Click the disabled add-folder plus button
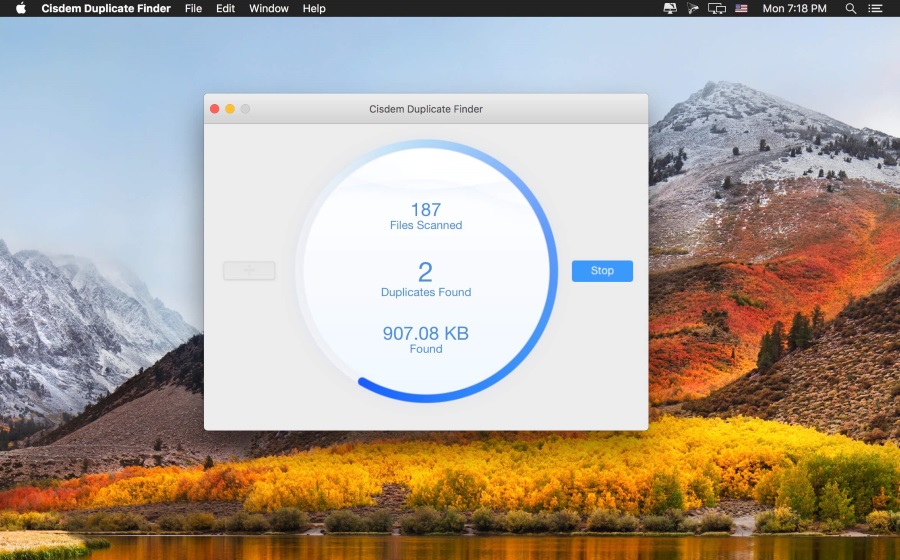This screenshot has width=900, height=560. (x=249, y=270)
